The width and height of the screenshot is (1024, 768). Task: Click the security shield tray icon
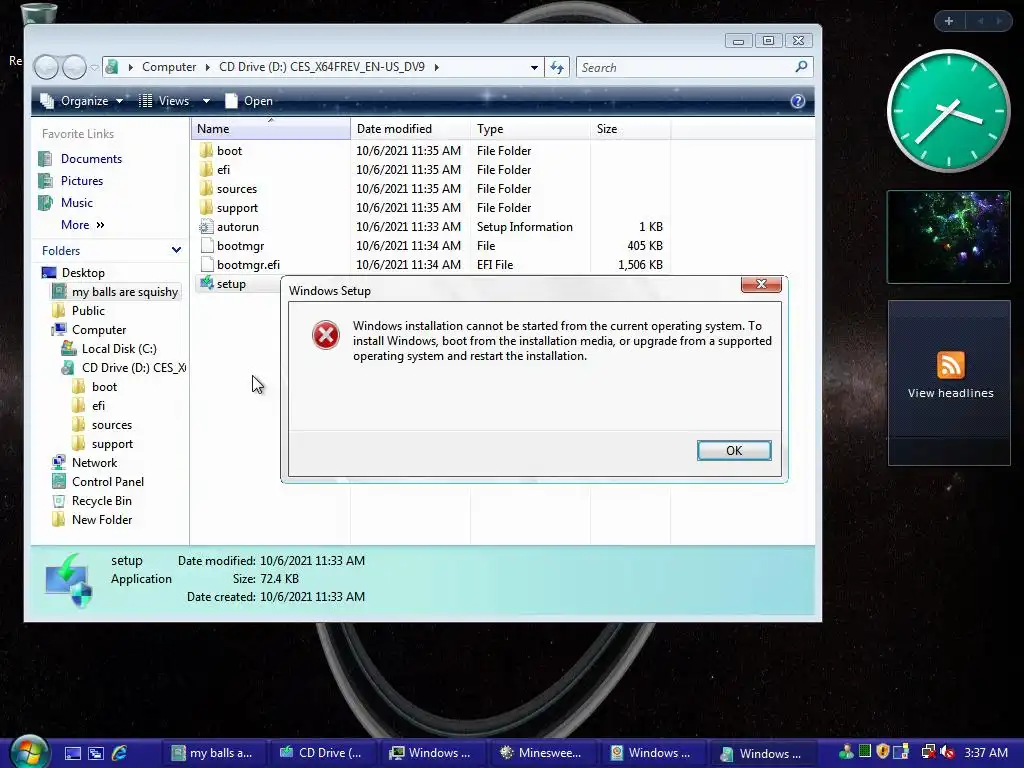(882, 752)
